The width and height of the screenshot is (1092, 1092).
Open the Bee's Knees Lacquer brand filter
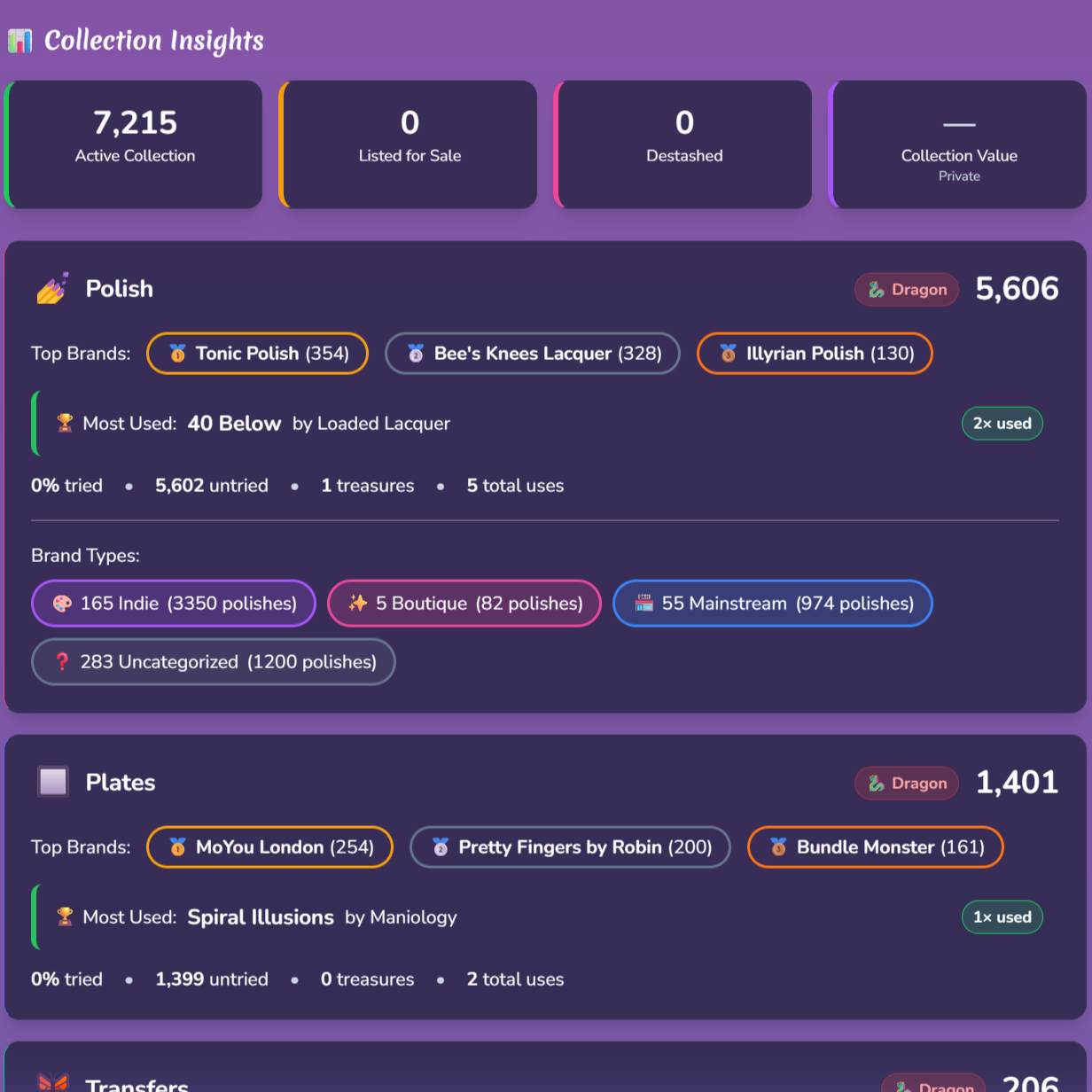532,353
